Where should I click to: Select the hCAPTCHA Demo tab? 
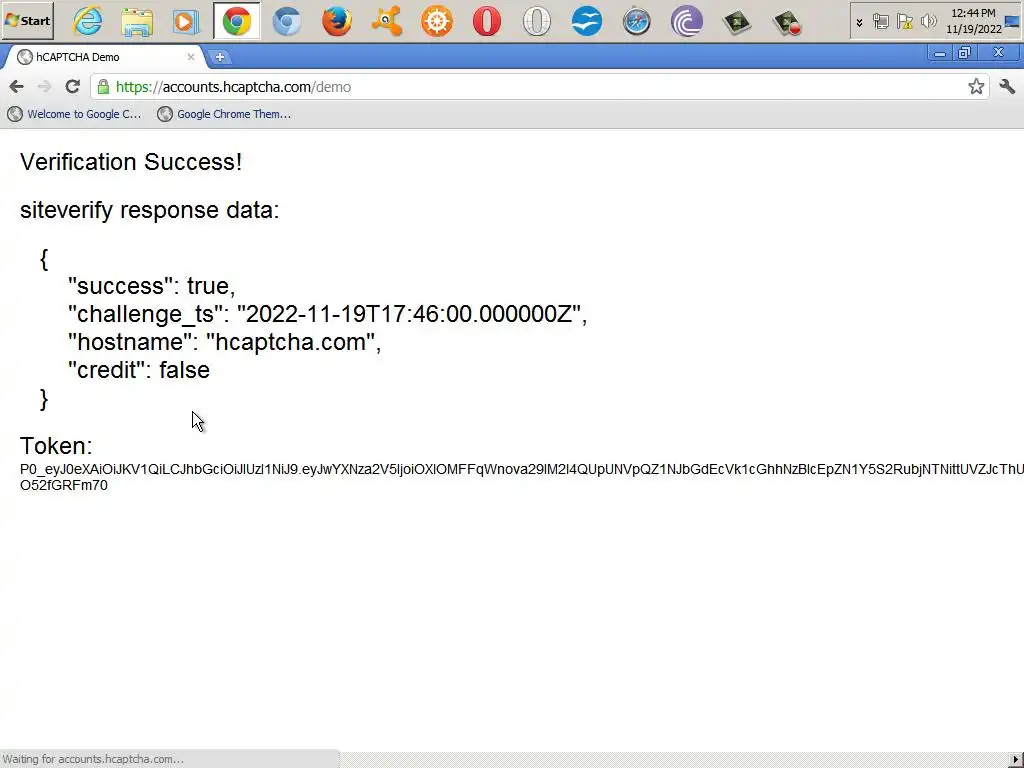[104, 57]
